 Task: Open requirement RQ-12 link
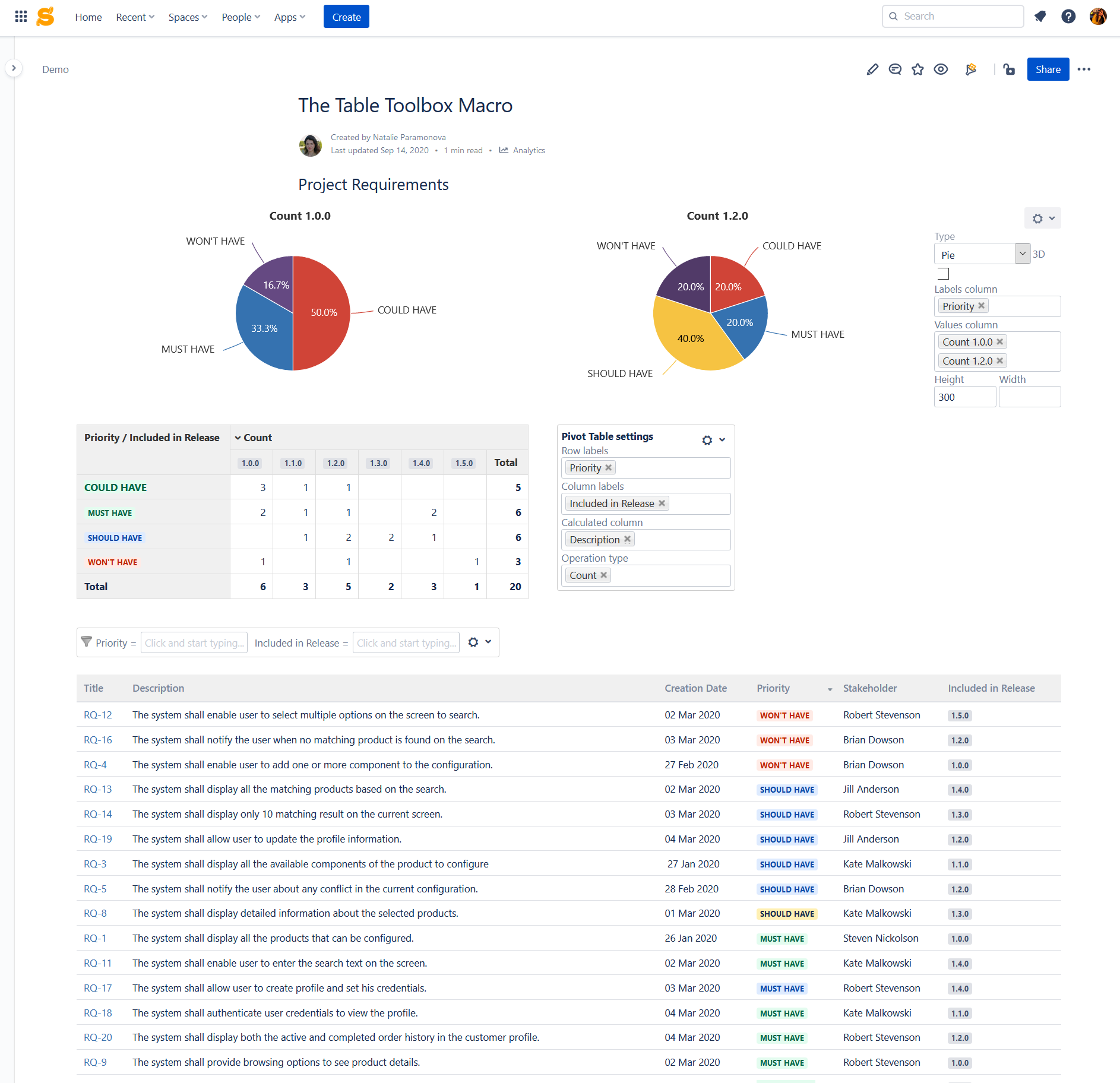coord(97,715)
